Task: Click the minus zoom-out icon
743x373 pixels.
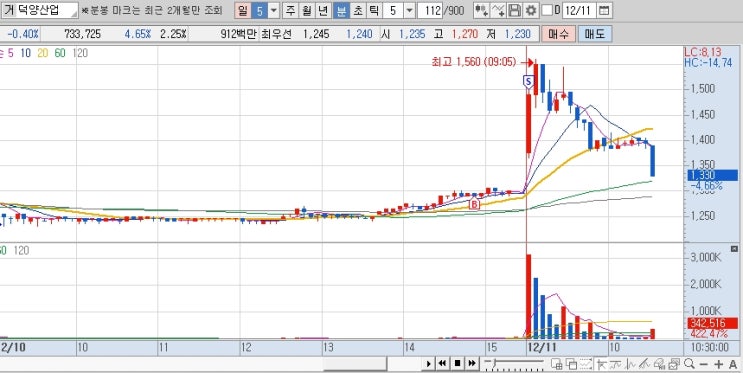Action: point(704,364)
